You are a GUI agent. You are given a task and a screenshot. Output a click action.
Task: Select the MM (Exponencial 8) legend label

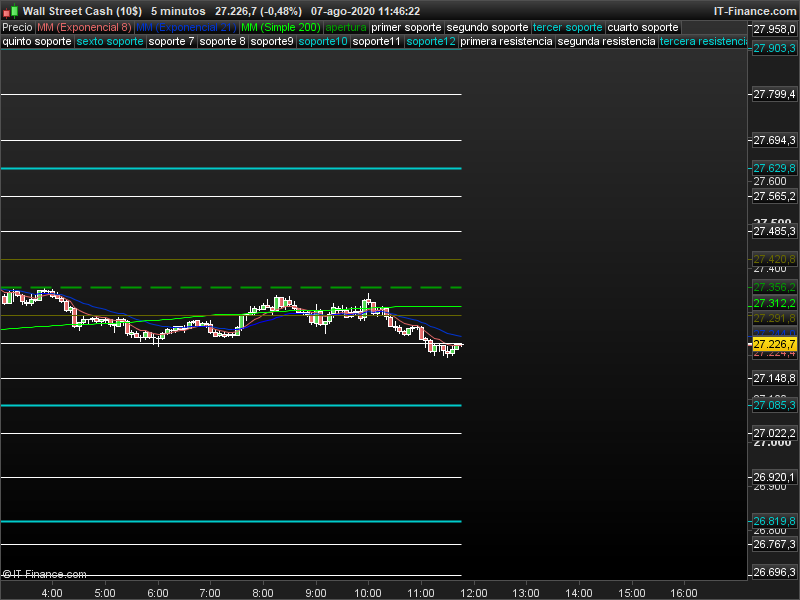[84, 27]
